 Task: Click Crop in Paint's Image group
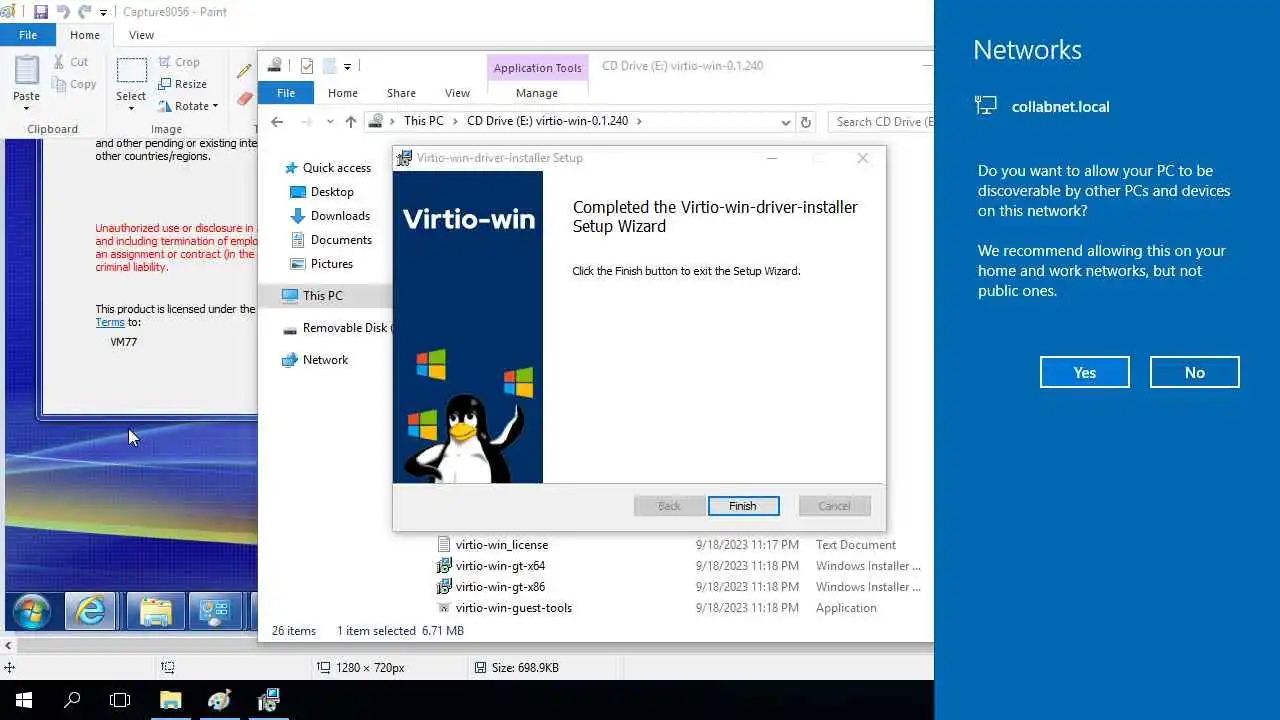pyautogui.click(x=178, y=62)
